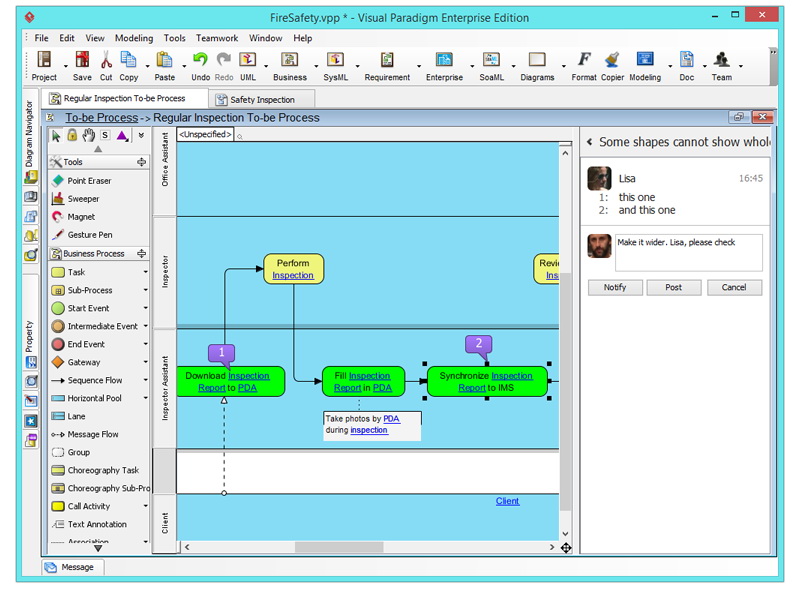The image size is (800, 590).
Task: Click comment marker 2 in diagram
Action: [479, 346]
